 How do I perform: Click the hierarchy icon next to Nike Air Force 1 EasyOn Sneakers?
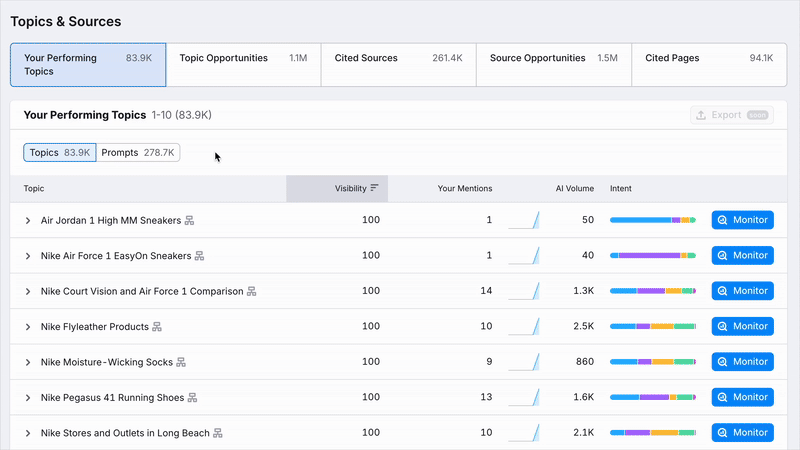199,256
